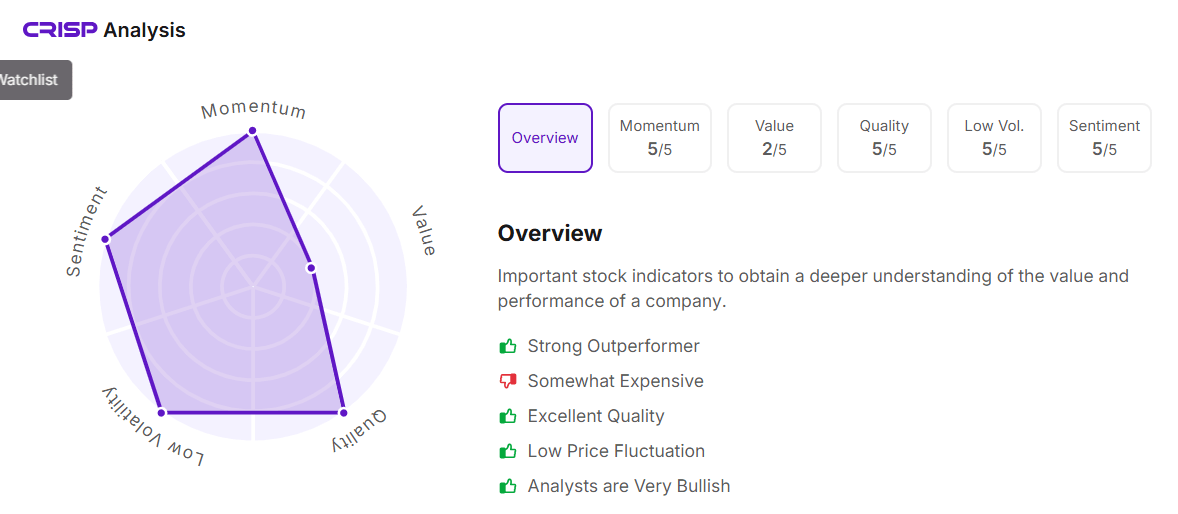View the Sentiment 5/5 tab
1178x514 pixels.
point(1104,138)
